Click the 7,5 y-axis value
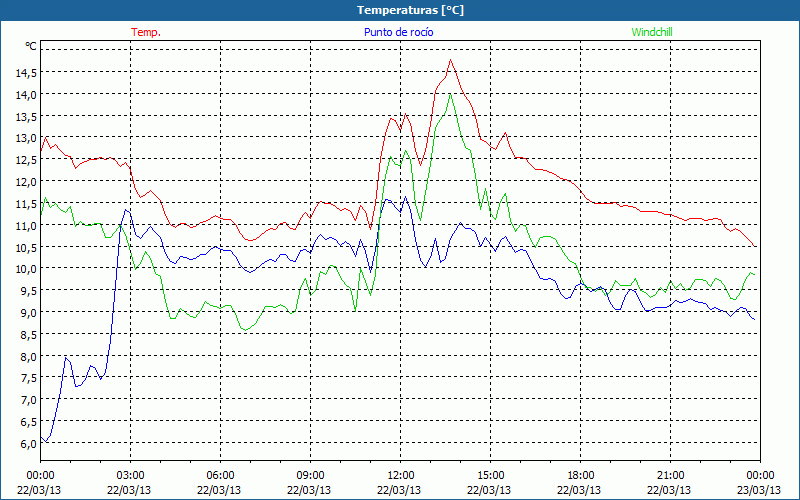 pos(28,378)
